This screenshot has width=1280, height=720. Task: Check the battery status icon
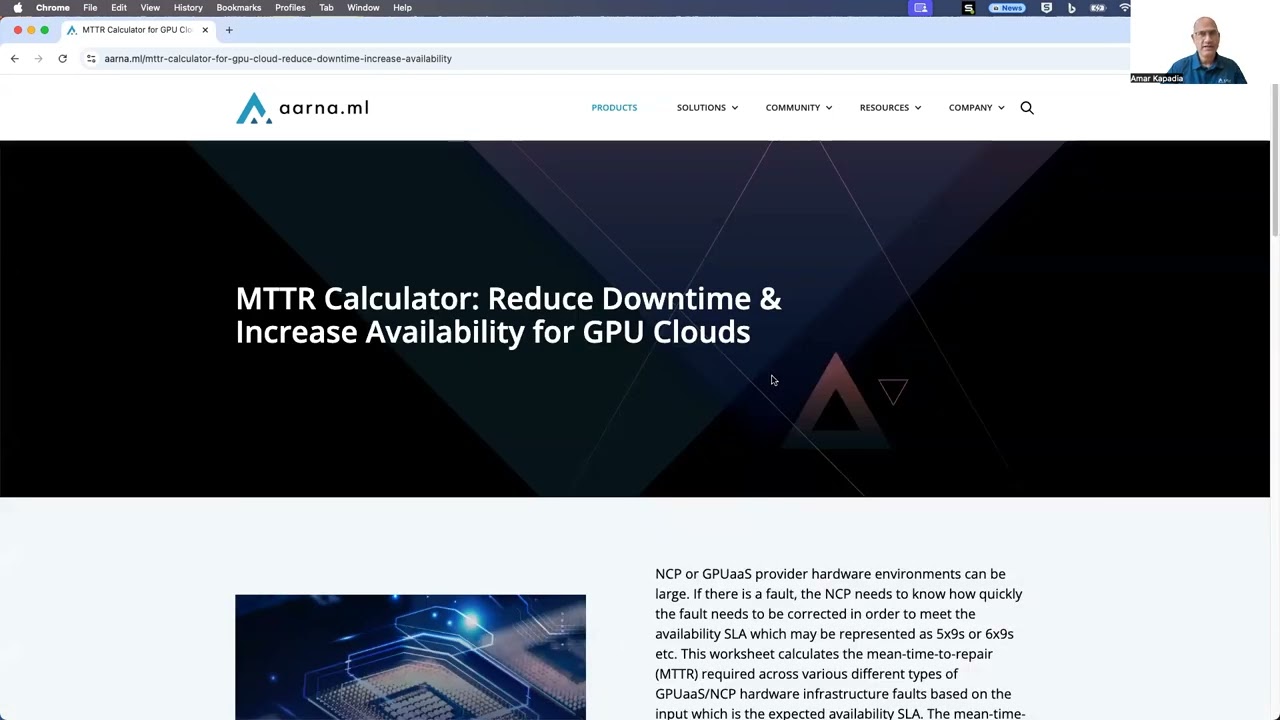1098,7
